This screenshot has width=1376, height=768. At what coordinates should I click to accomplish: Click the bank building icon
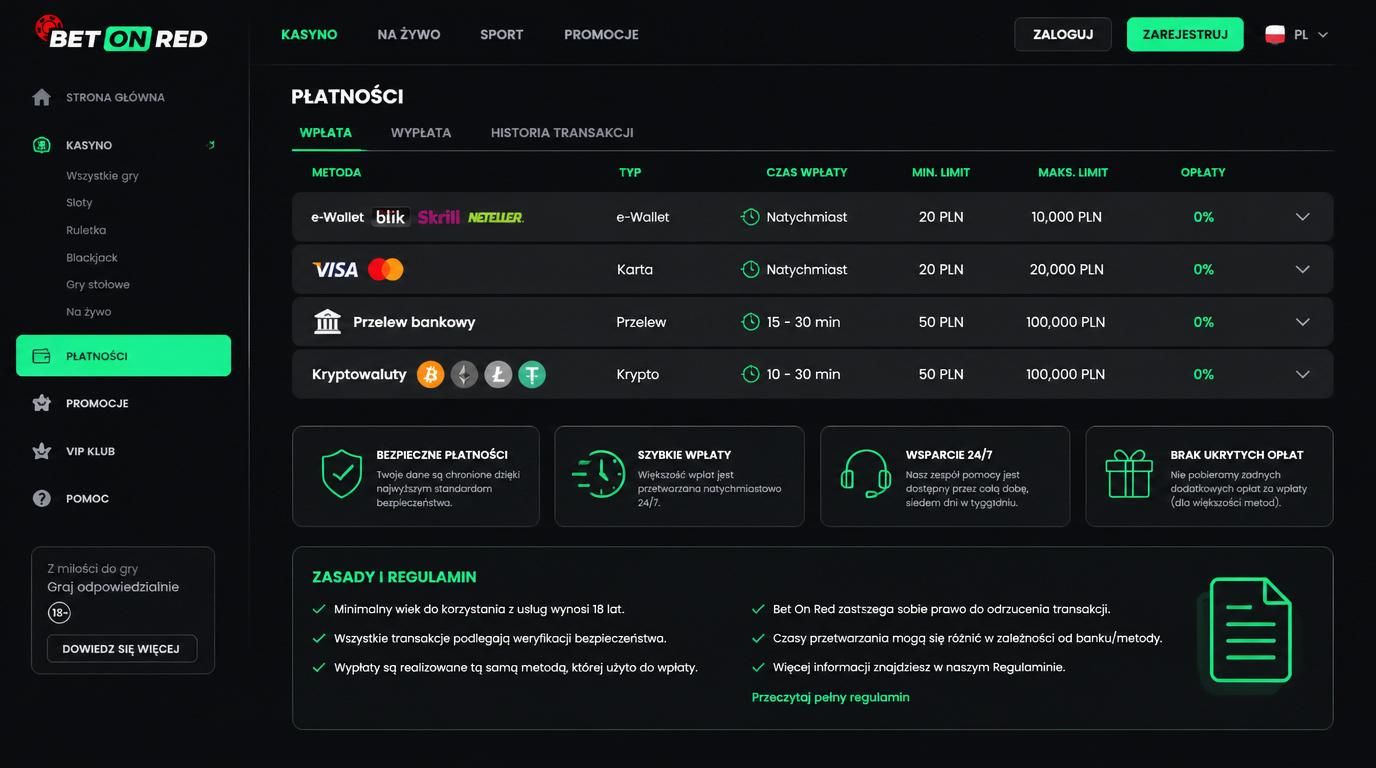[327, 322]
